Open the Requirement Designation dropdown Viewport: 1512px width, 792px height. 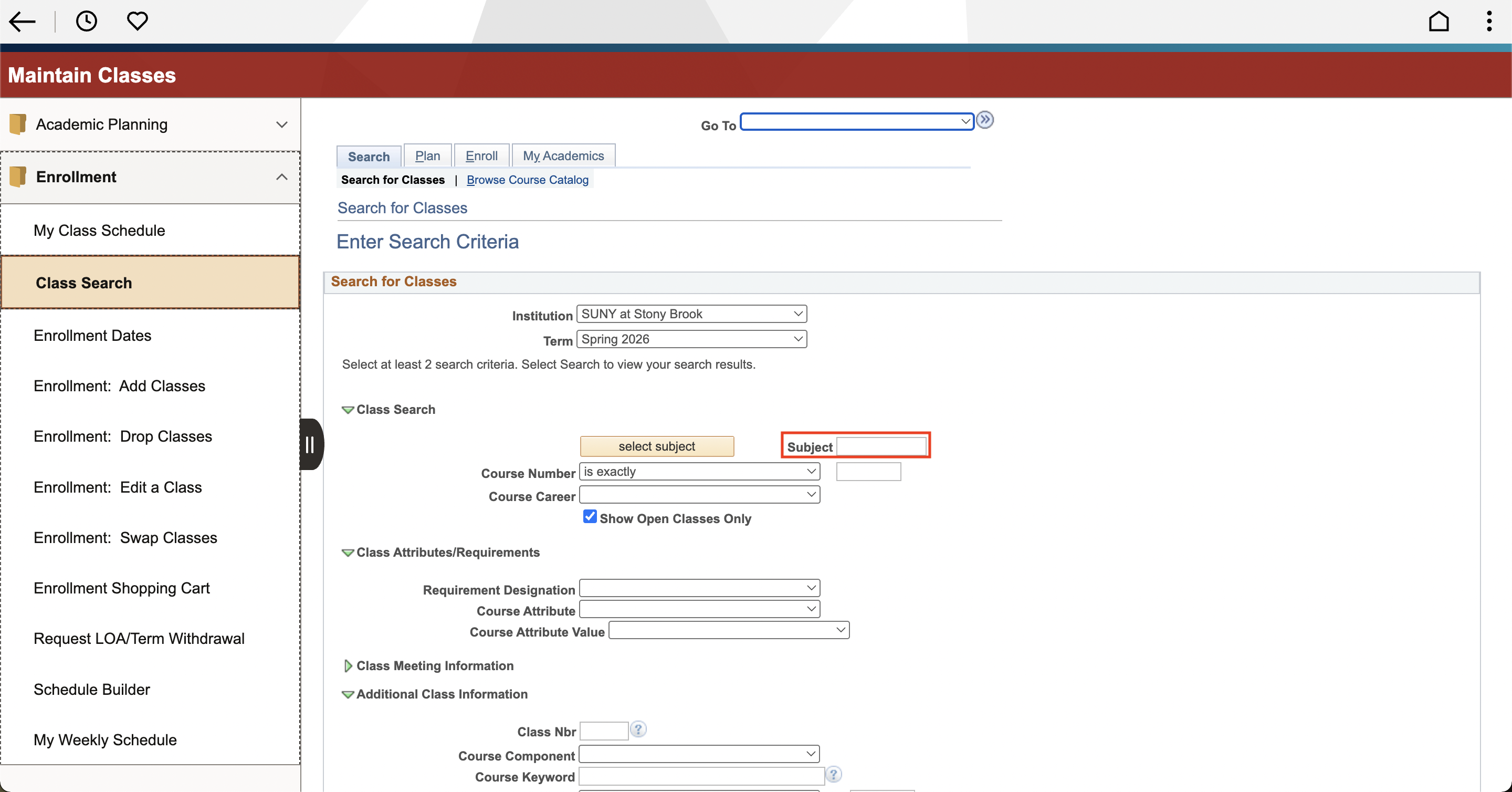(699, 588)
